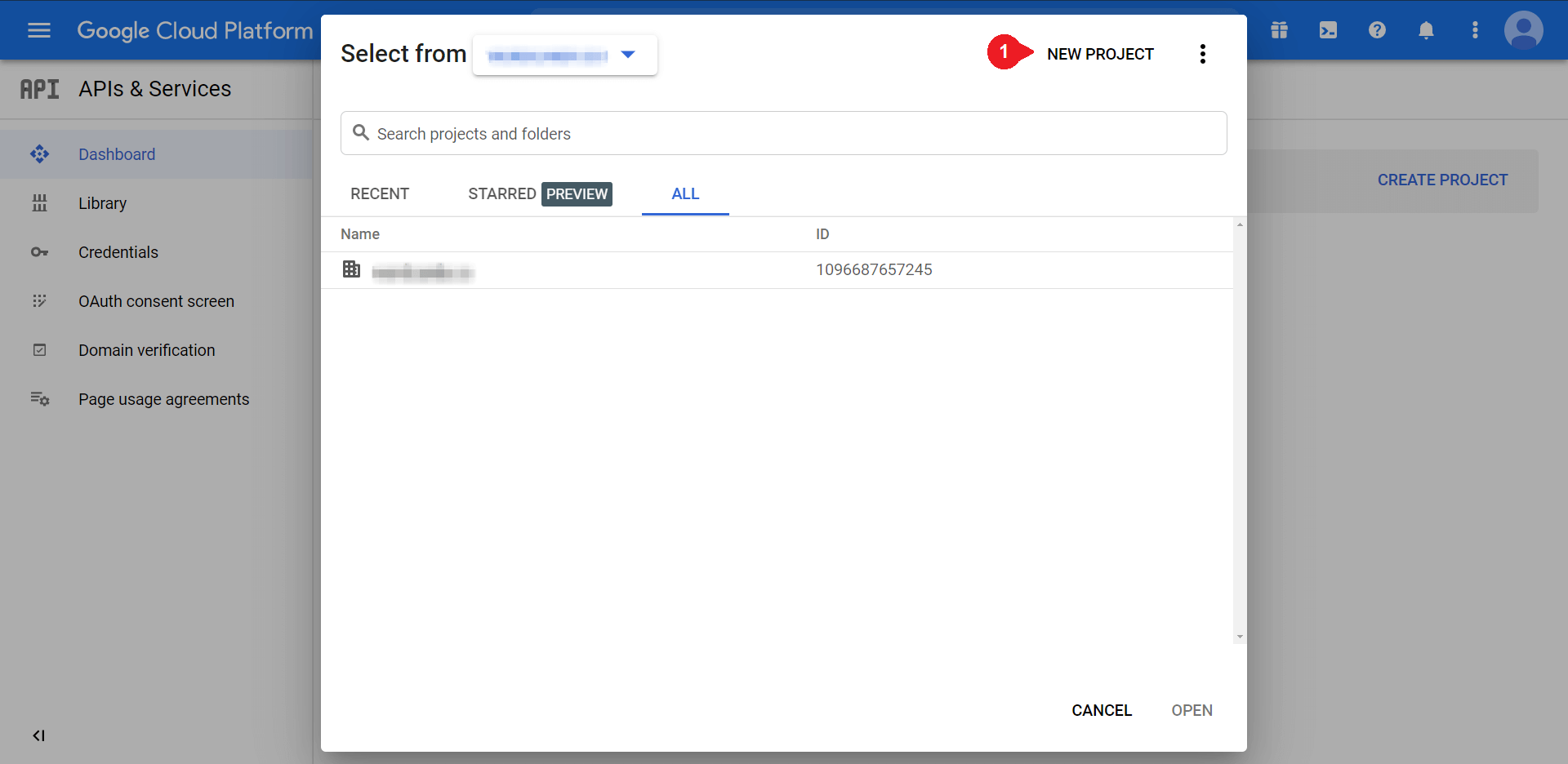Collapse the left sidebar

point(38,735)
